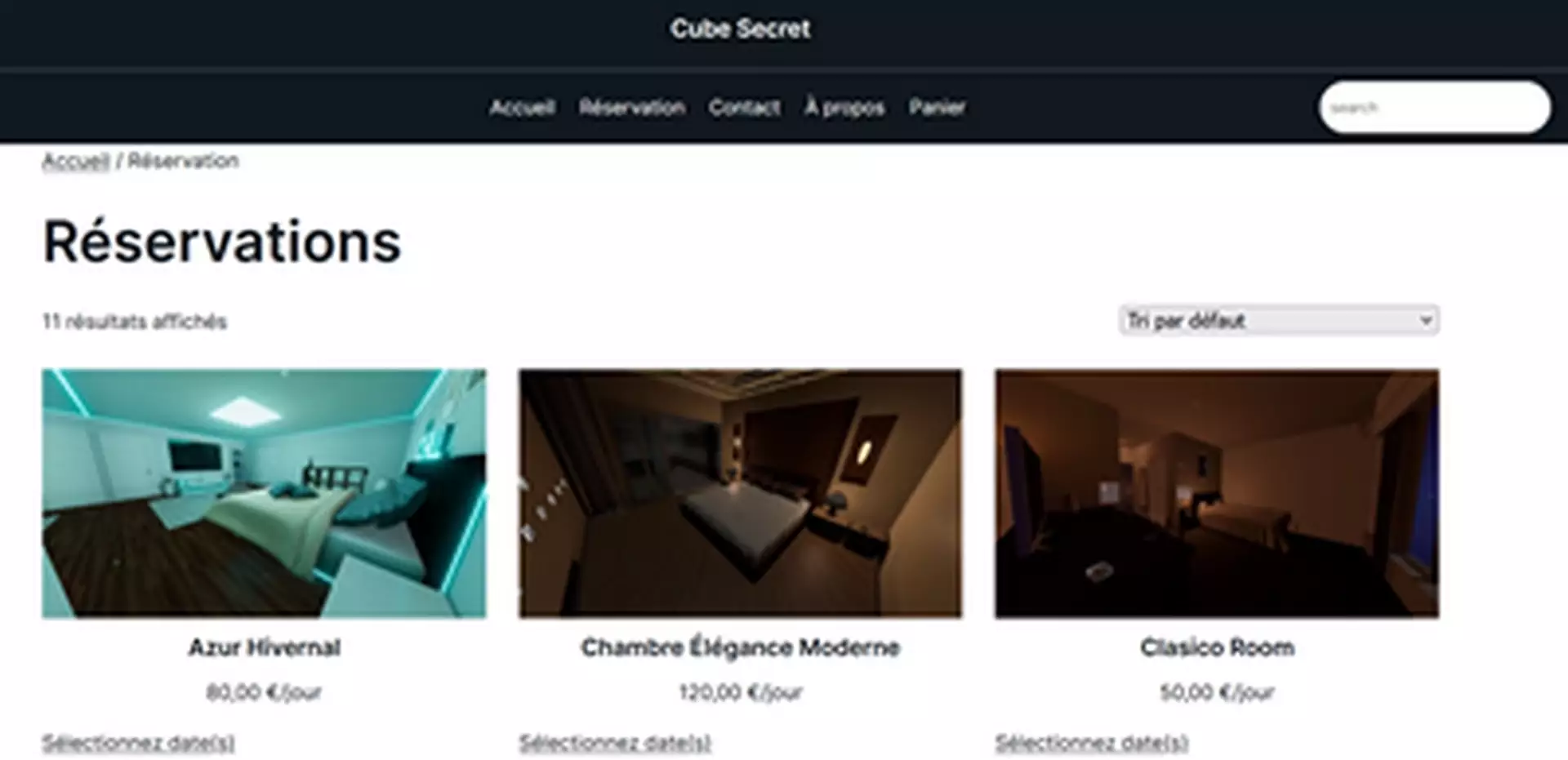The width and height of the screenshot is (1568, 760).
Task: Open the Contact page
Action: click(x=744, y=107)
